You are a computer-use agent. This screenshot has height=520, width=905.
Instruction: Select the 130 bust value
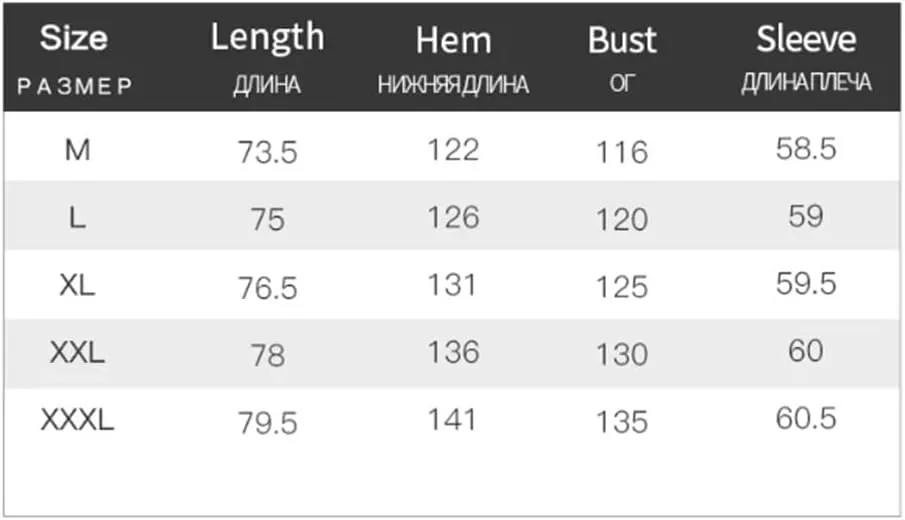(622, 354)
